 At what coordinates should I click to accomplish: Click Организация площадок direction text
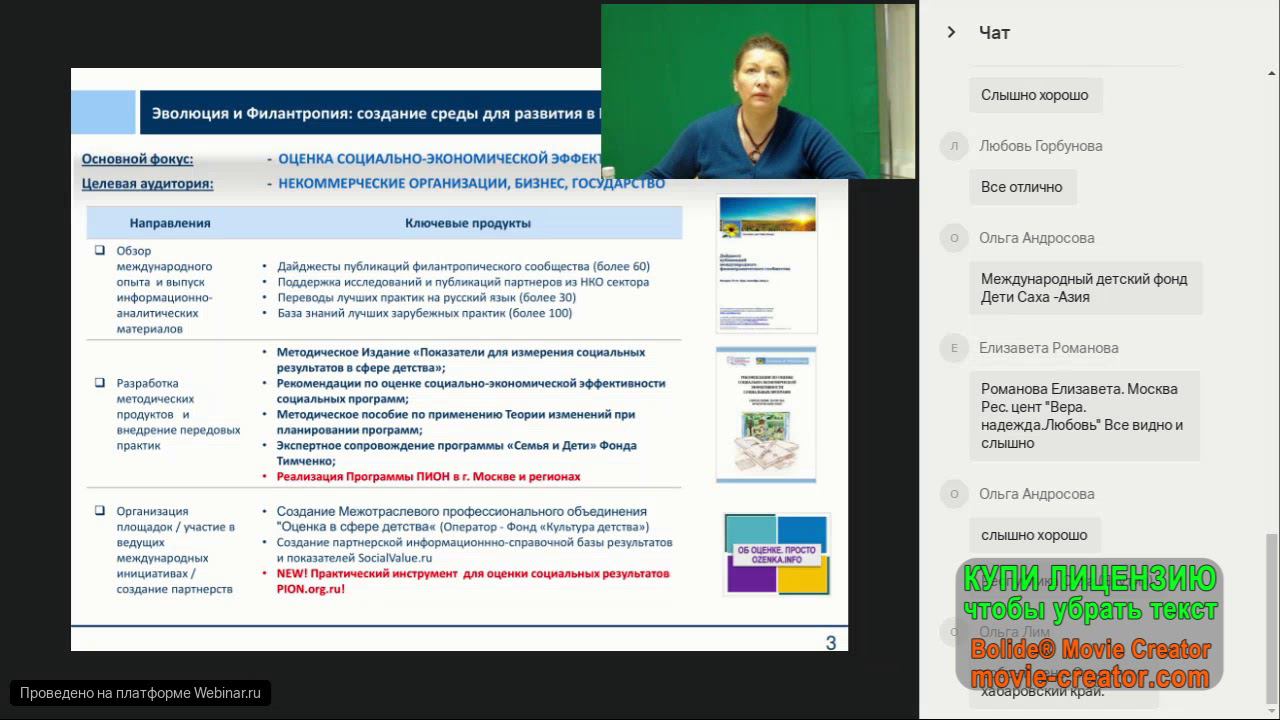(x=176, y=550)
